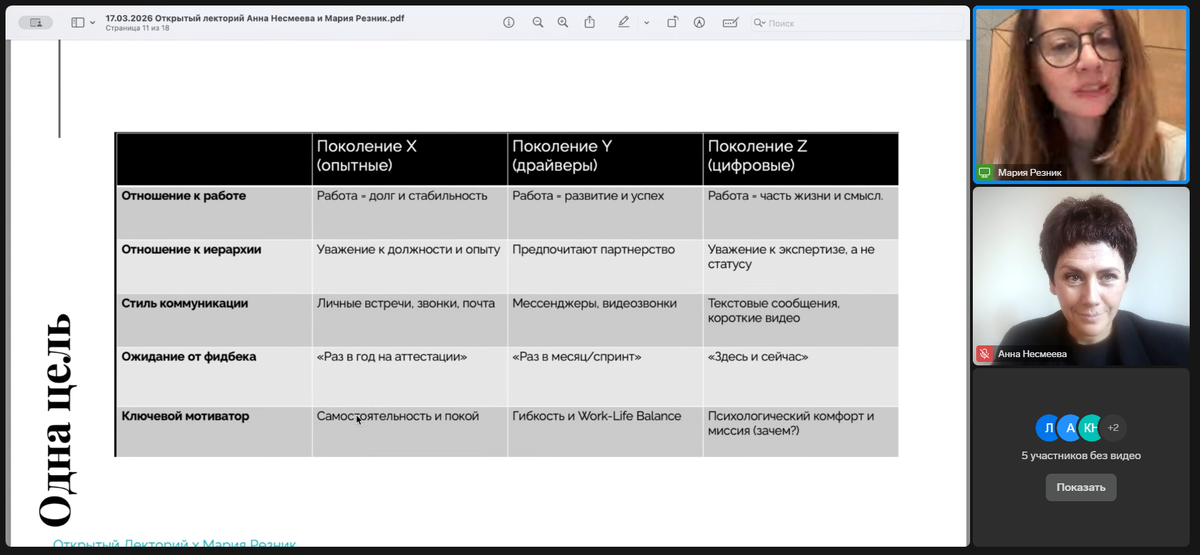
Task: Click the 'Поколение X (опытные)' header cell
Action: 410,157
